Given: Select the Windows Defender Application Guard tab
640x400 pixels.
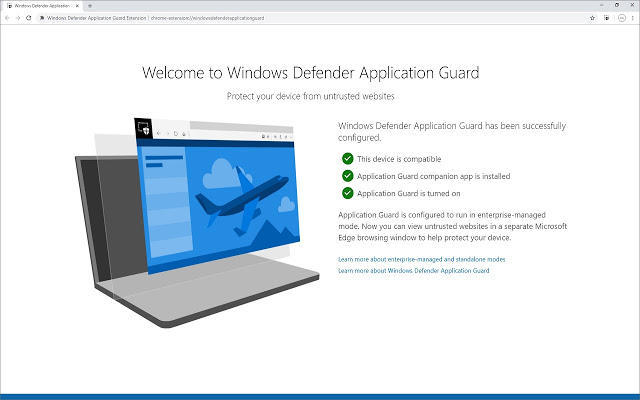Looking at the screenshot, I should pos(38,5).
